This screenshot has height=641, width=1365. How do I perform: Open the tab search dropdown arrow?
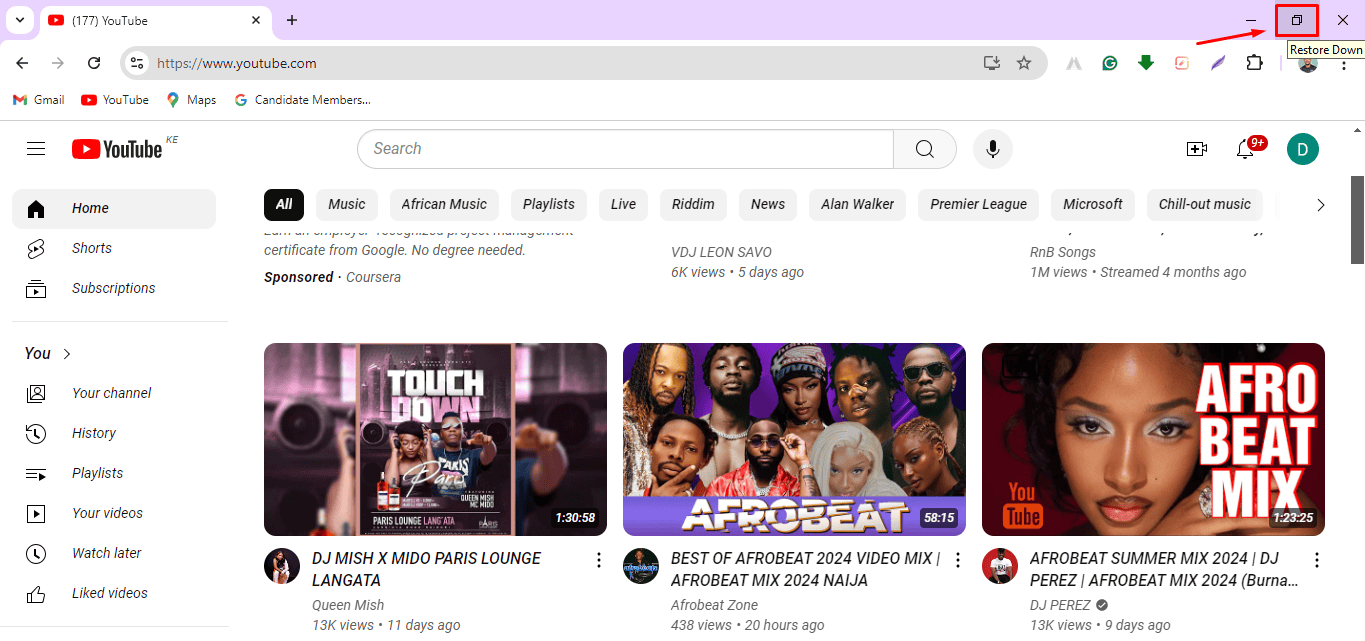coord(20,20)
